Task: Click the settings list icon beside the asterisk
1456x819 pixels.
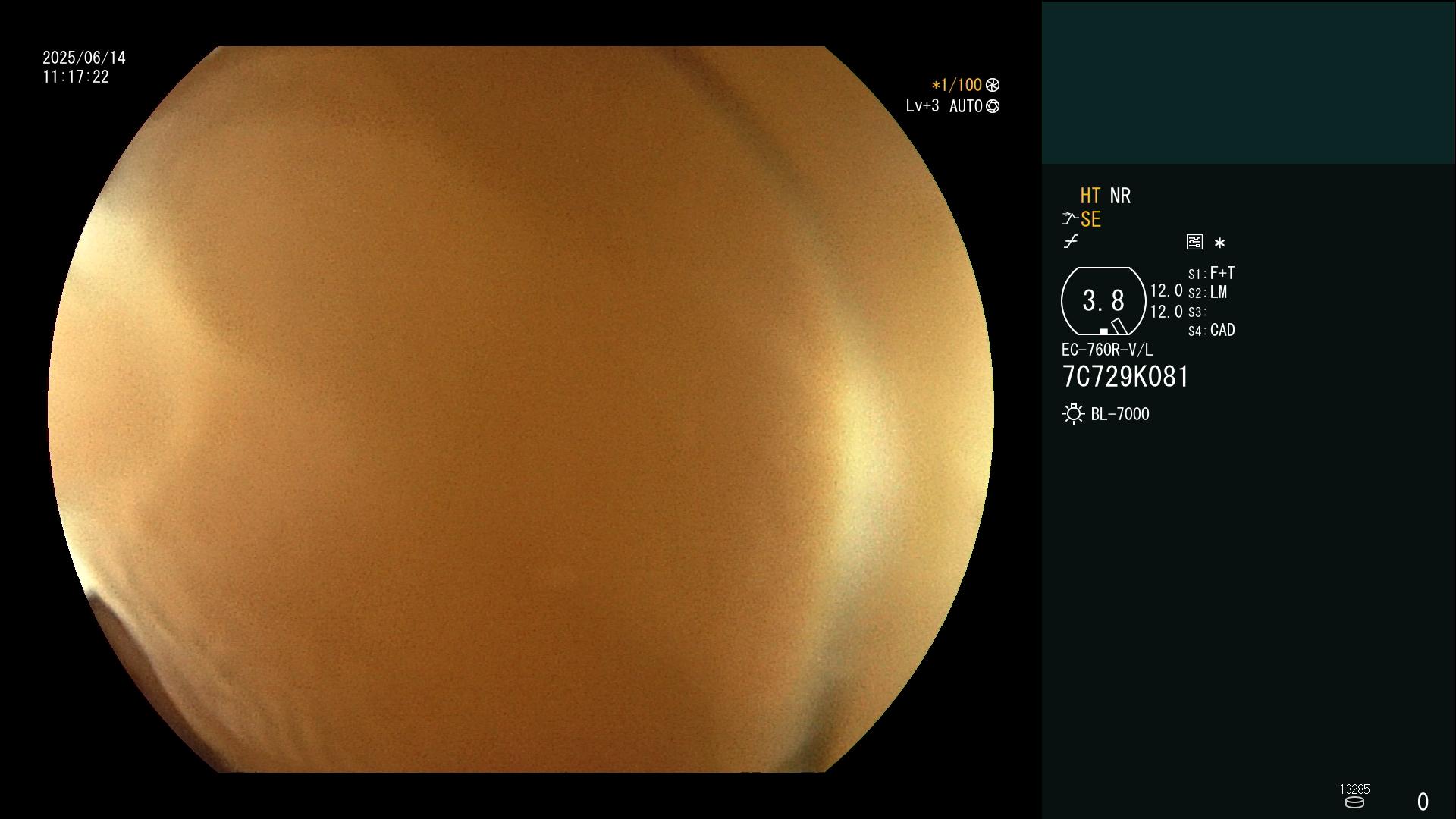Action: click(1194, 242)
